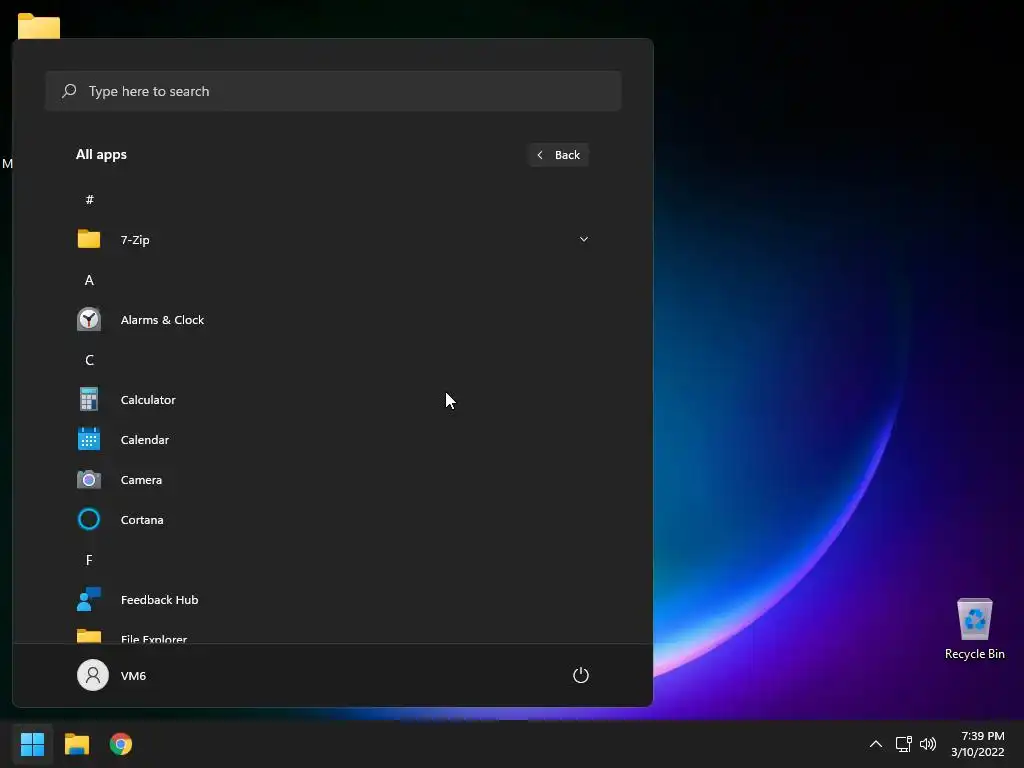This screenshot has height=768, width=1024.
Task: Open the Calendar app icon
Action: (89, 439)
